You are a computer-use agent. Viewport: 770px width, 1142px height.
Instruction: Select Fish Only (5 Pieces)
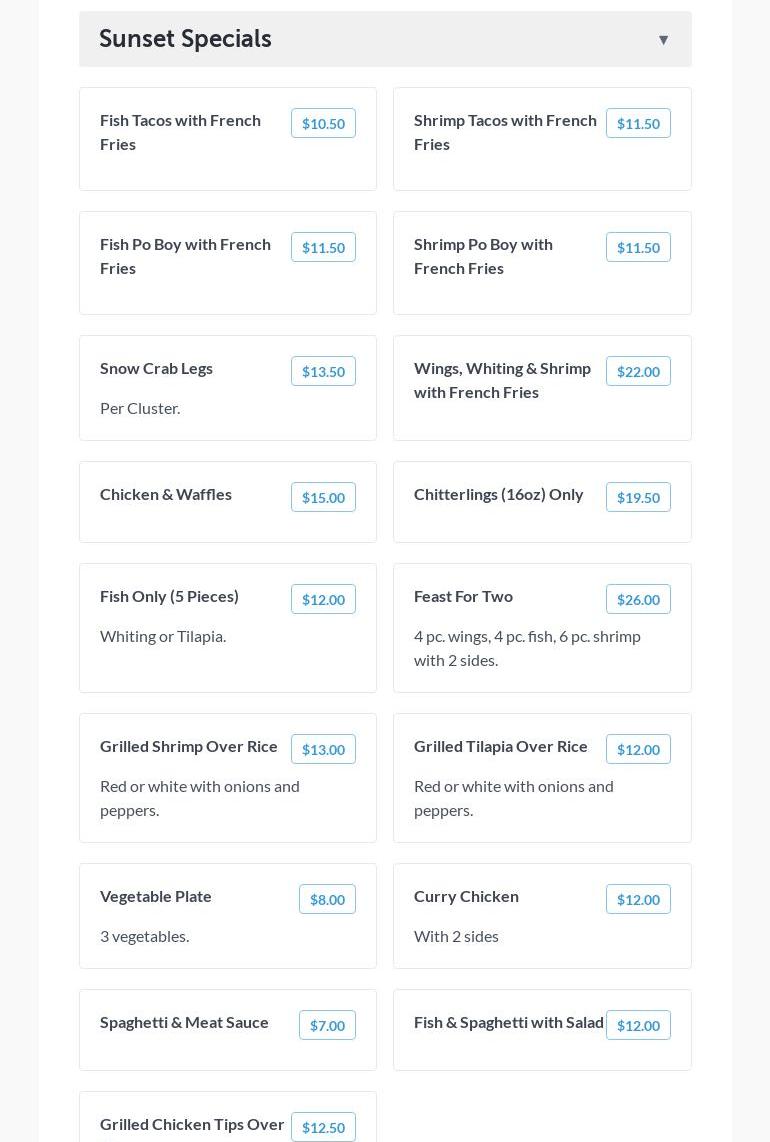coord(169,596)
